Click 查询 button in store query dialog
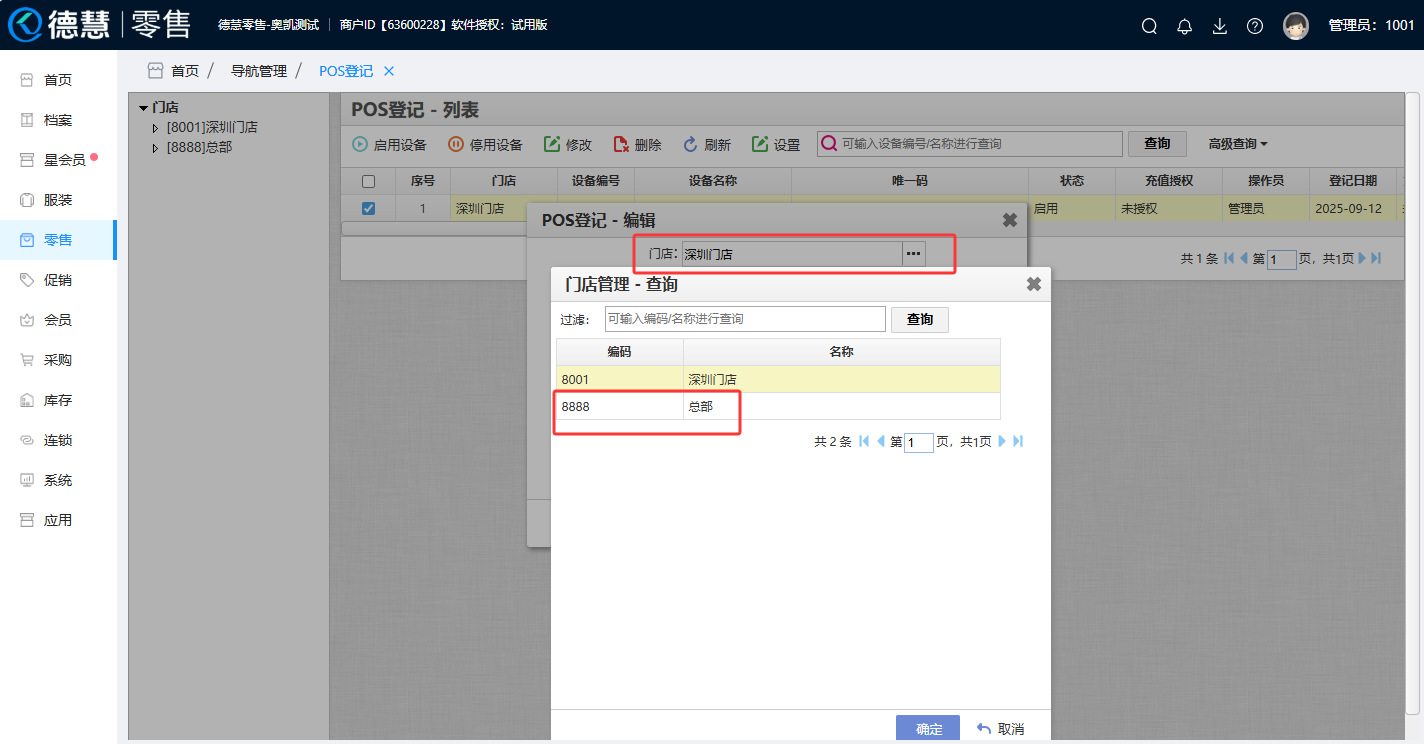This screenshot has width=1424, height=744. 919,319
